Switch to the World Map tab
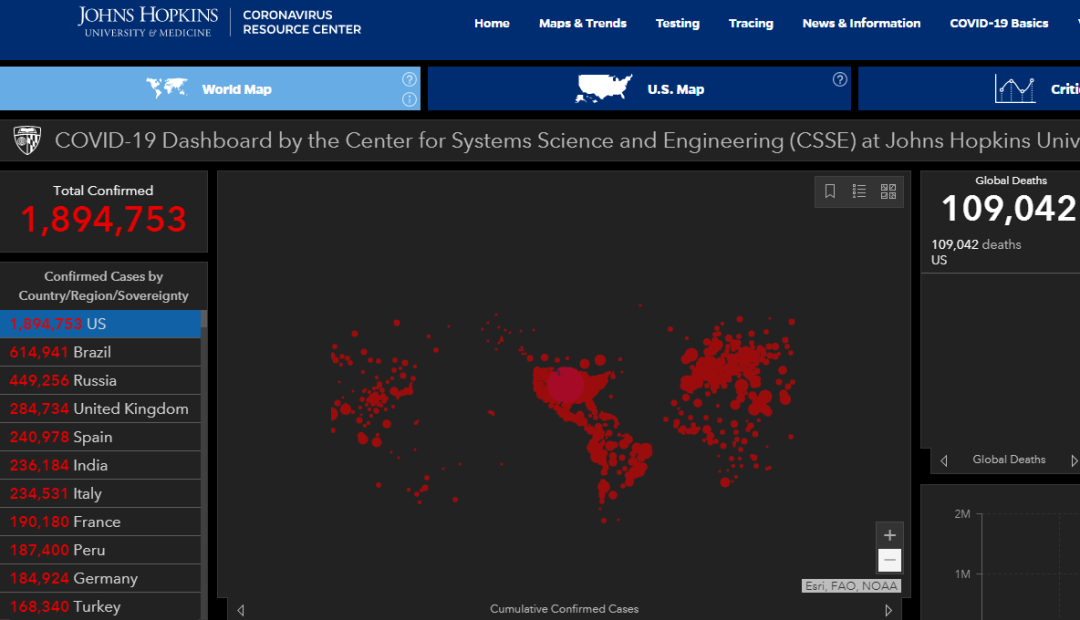 click(x=210, y=89)
